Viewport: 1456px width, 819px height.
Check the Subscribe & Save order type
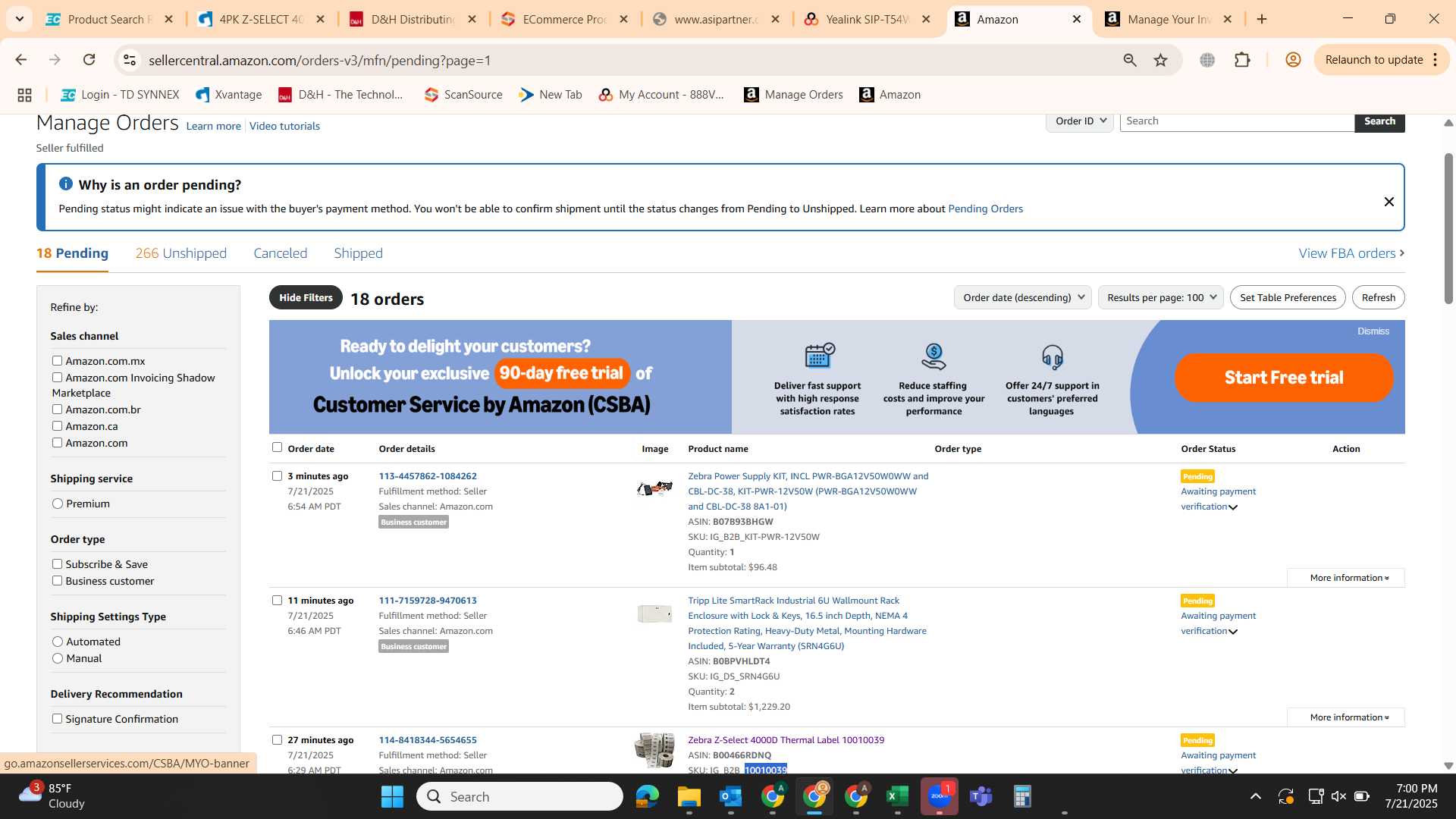(57, 564)
